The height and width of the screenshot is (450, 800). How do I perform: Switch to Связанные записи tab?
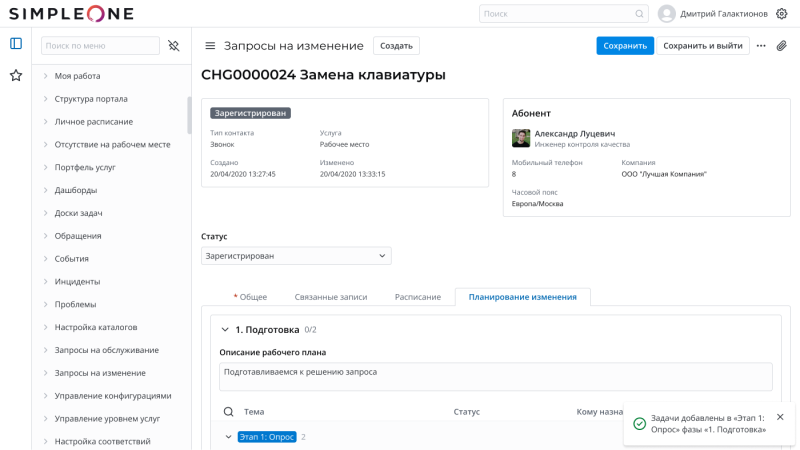click(331, 297)
